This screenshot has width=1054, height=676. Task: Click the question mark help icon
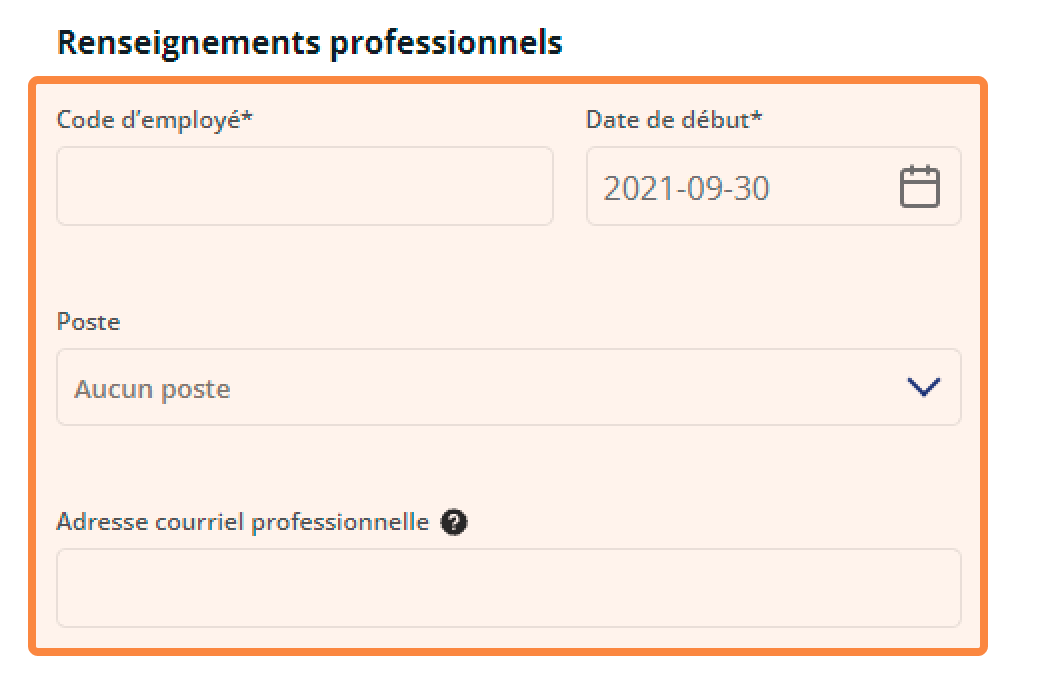point(454,522)
